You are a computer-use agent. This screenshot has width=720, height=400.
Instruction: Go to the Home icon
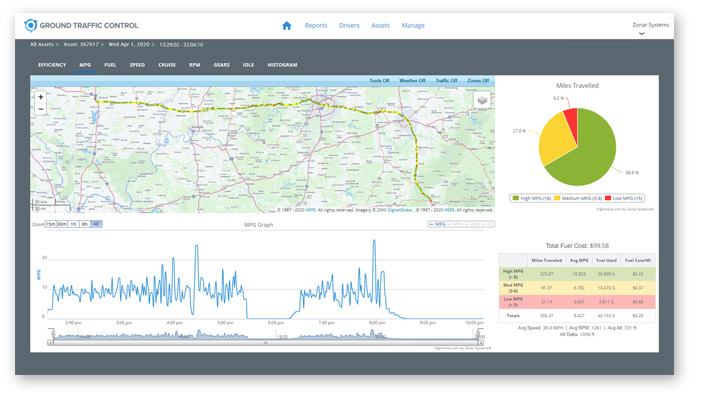(x=287, y=25)
